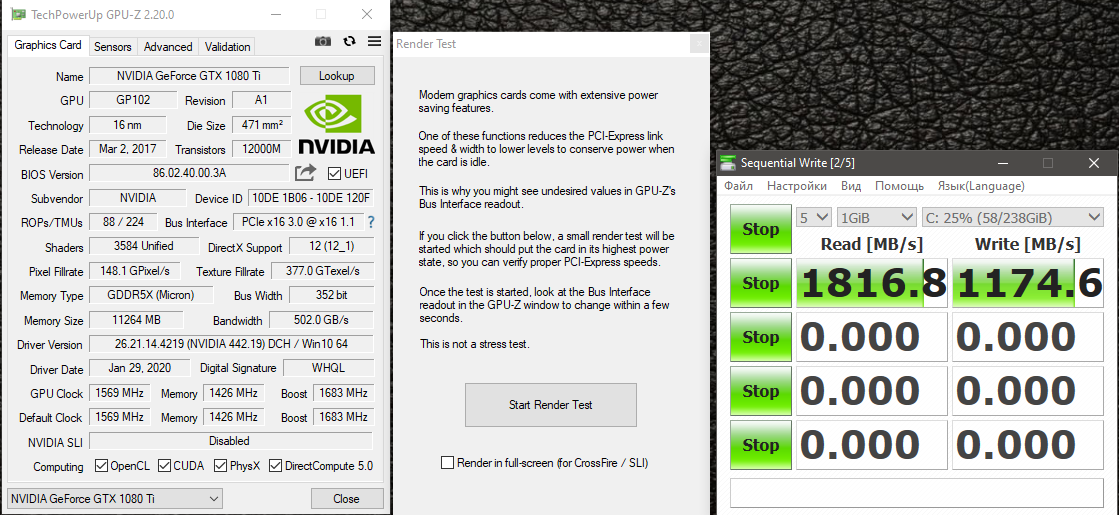
Task: Open the drive C: 25% dropdown
Action: tap(1013, 217)
